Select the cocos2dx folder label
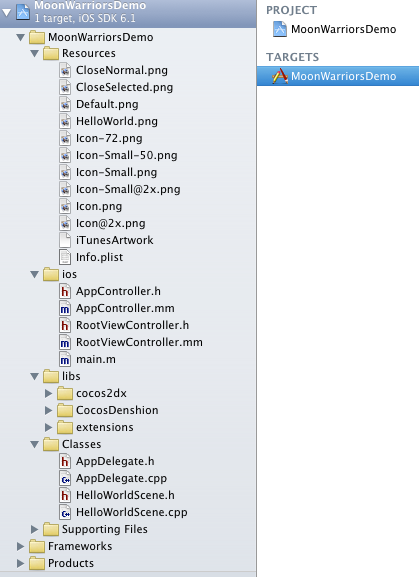Viewport: 419px width, 577px height. point(101,393)
